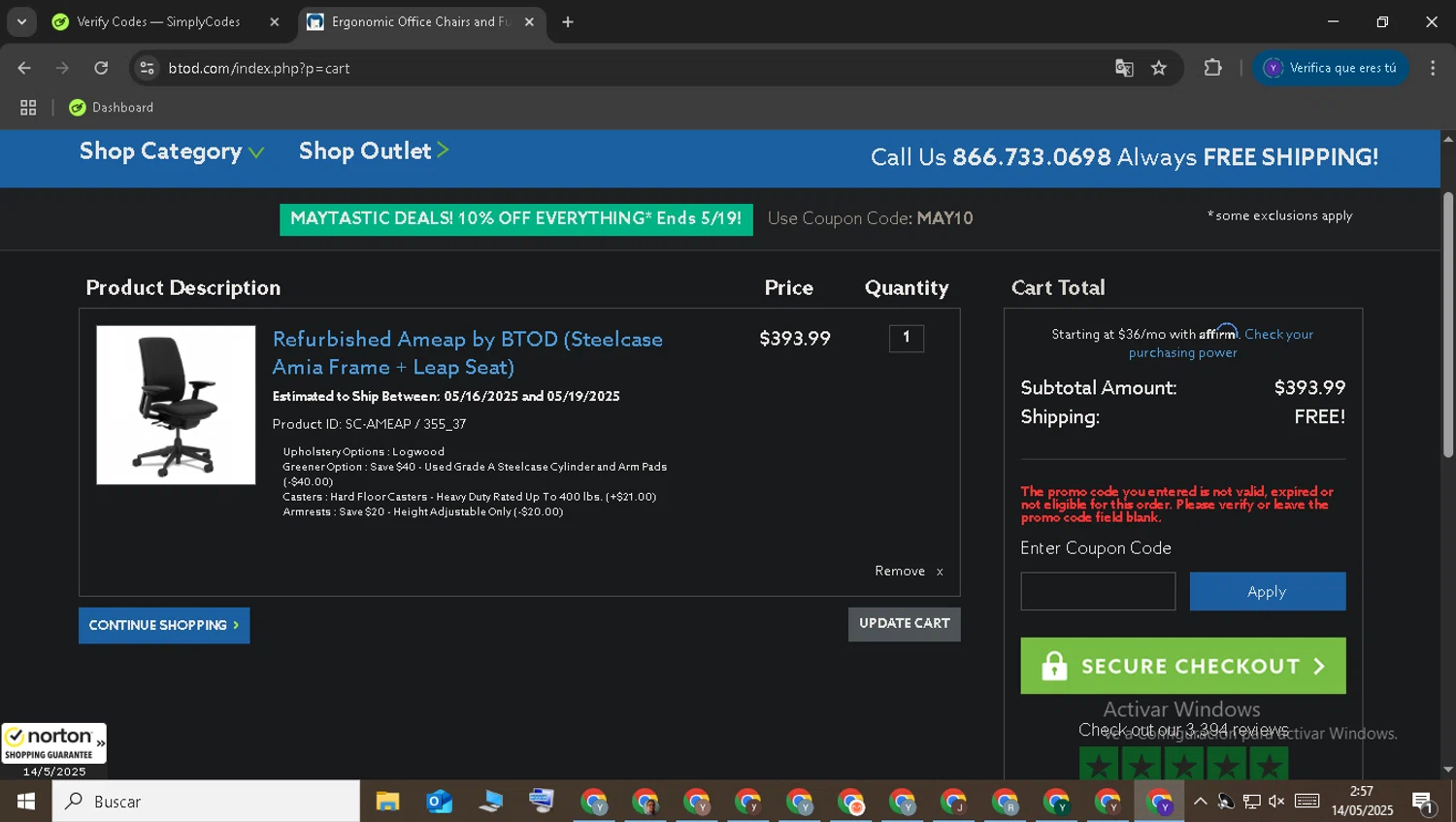Select the Ergonomic Office Chairs tab
Viewport: 1456px width, 822px height.
(x=418, y=21)
